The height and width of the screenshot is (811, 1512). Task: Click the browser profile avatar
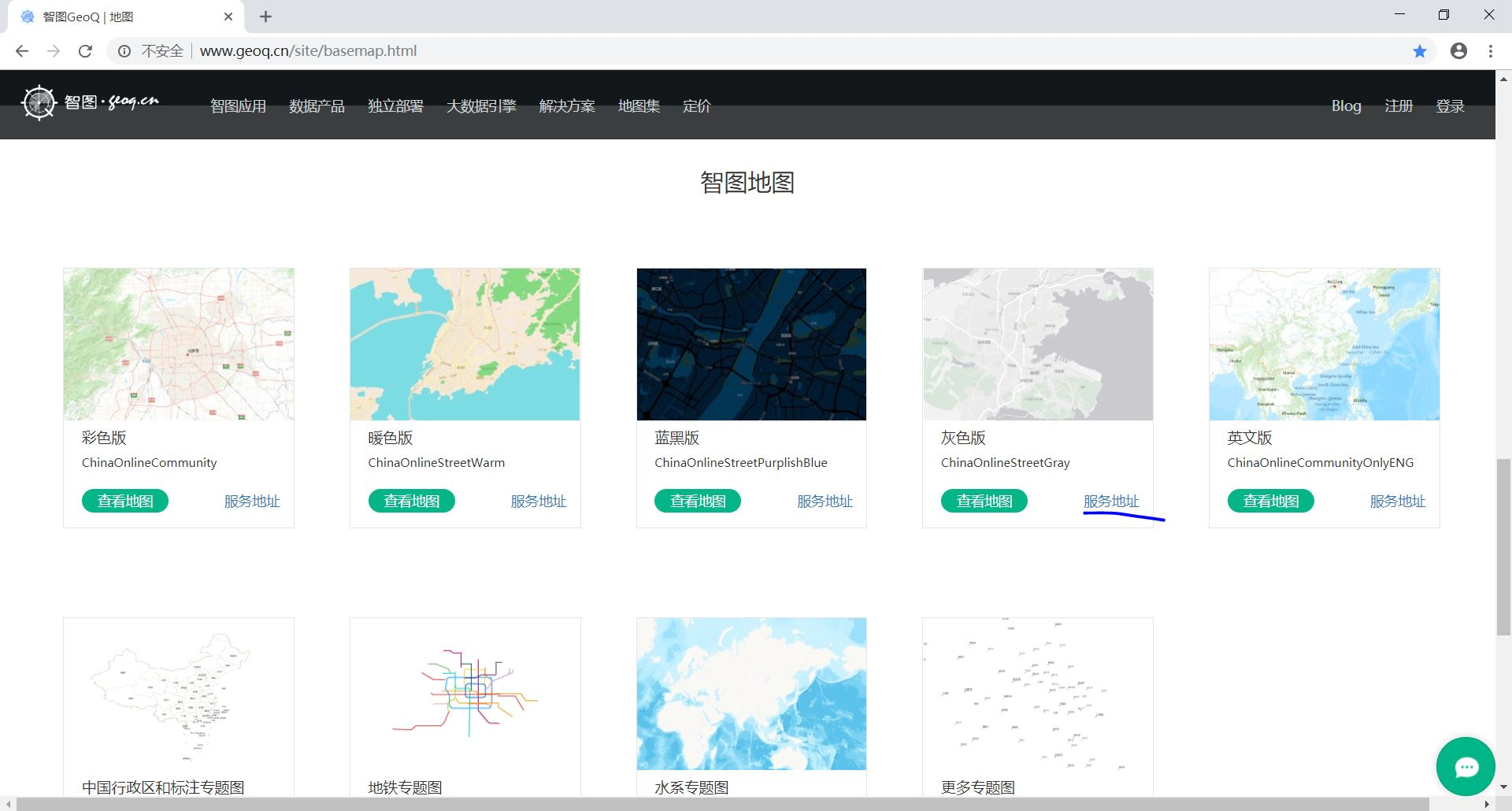[x=1458, y=50]
